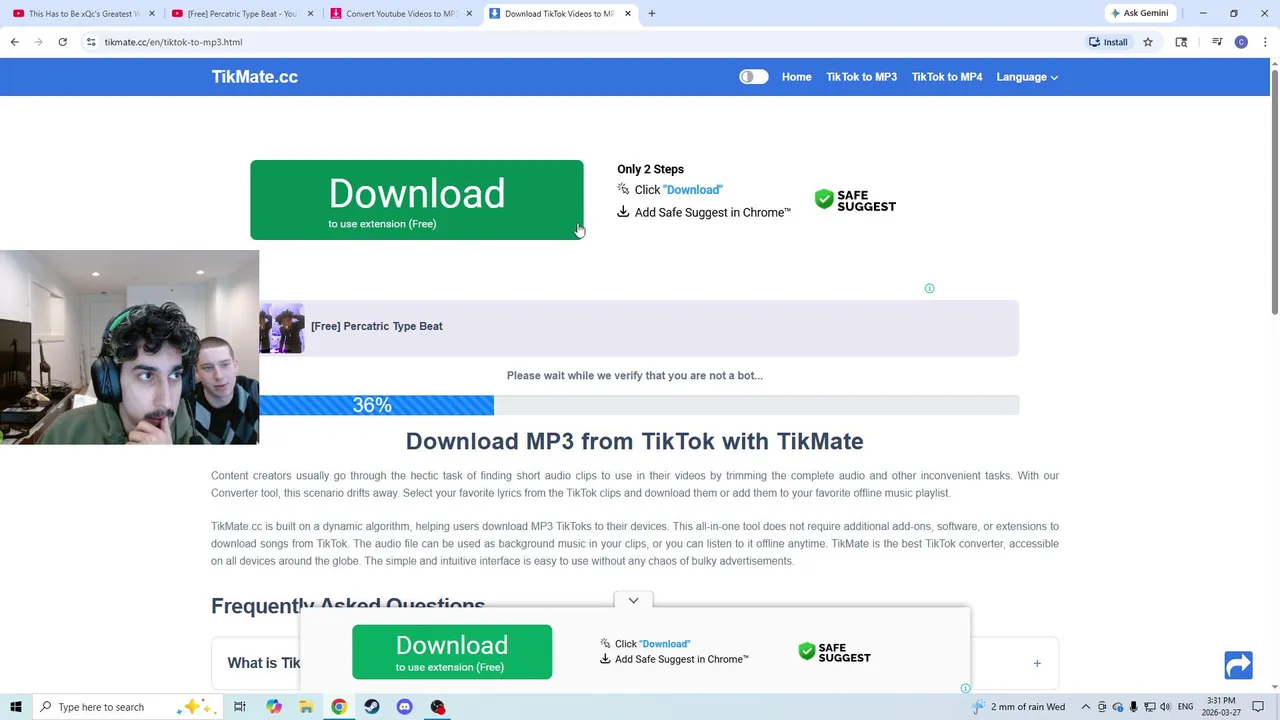This screenshot has width=1280, height=720.
Task: Click the blue "Download" link in steps
Action: [x=692, y=190]
